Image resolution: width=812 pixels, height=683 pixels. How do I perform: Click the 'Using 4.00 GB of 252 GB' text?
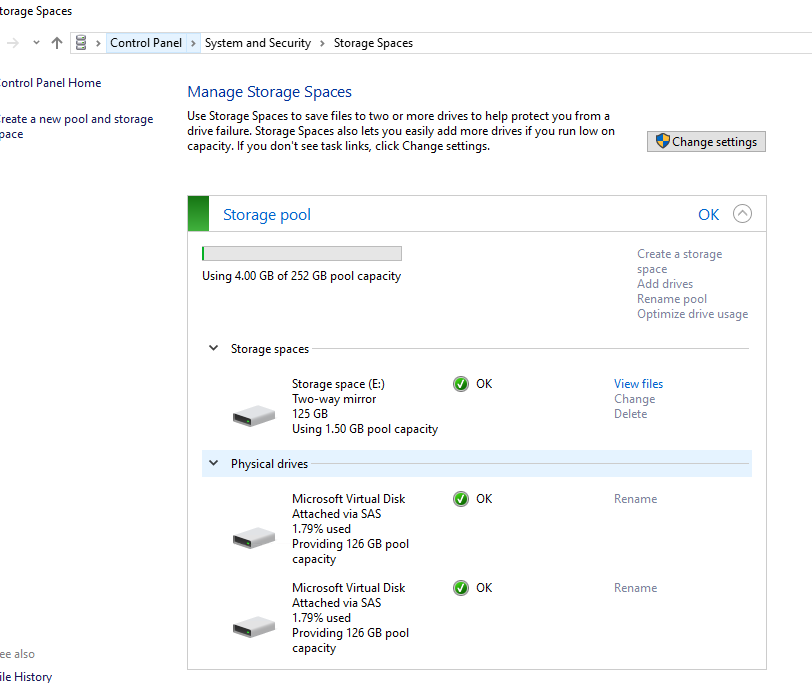pyautogui.click(x=301, y=276)
